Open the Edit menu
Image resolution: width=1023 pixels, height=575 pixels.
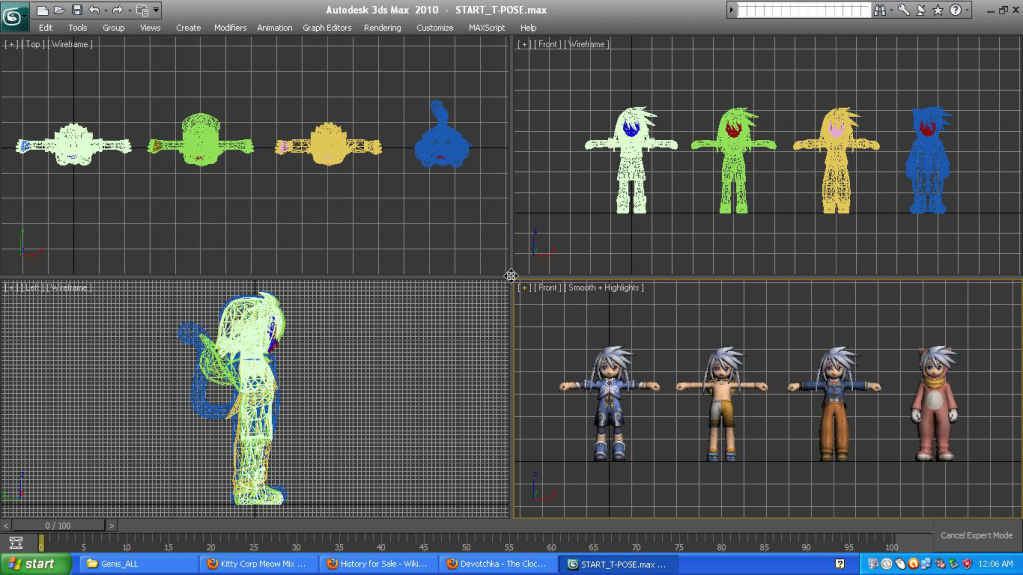click(x=46, y=28)
